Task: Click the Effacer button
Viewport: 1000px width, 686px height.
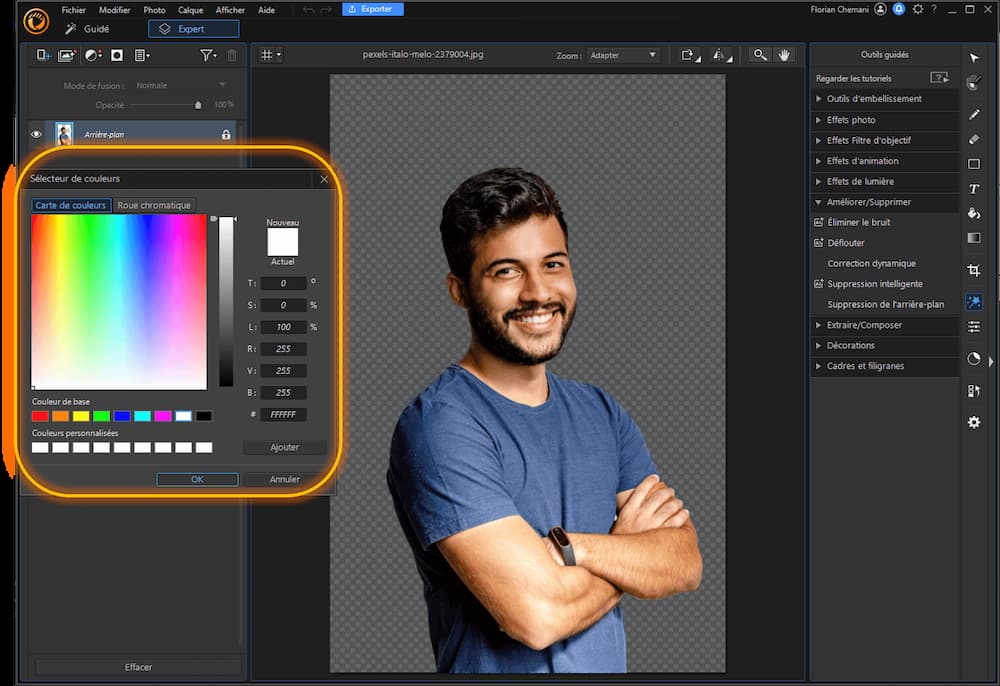Action: [138, 667]
